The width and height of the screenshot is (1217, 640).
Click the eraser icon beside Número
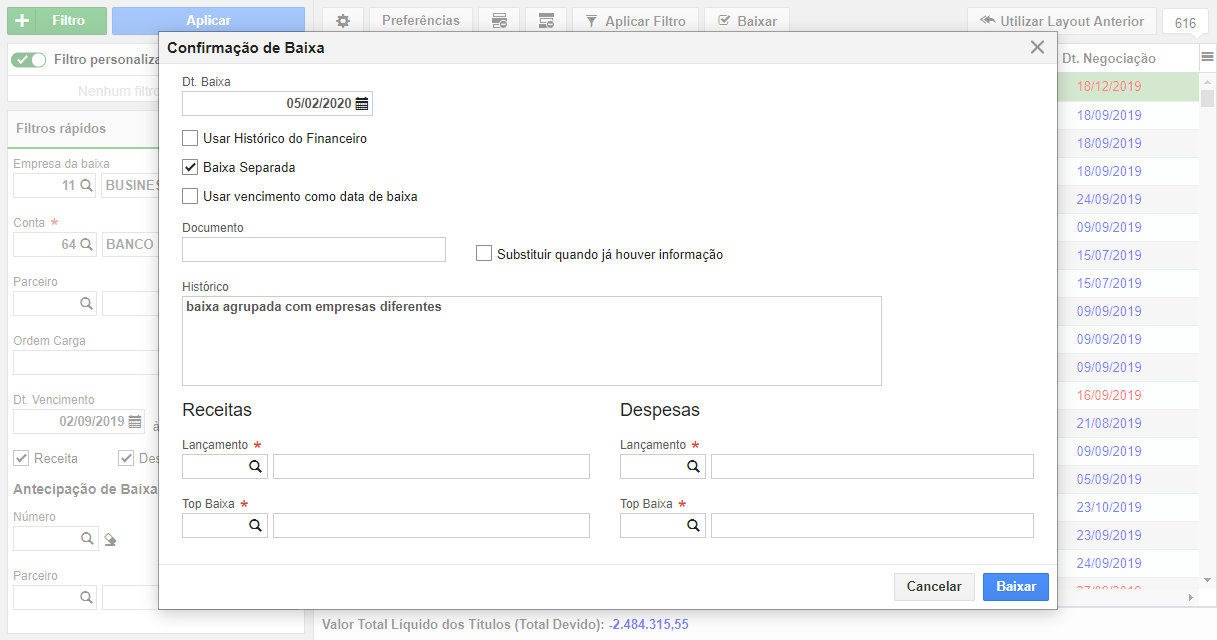click(x=110, y=540)
